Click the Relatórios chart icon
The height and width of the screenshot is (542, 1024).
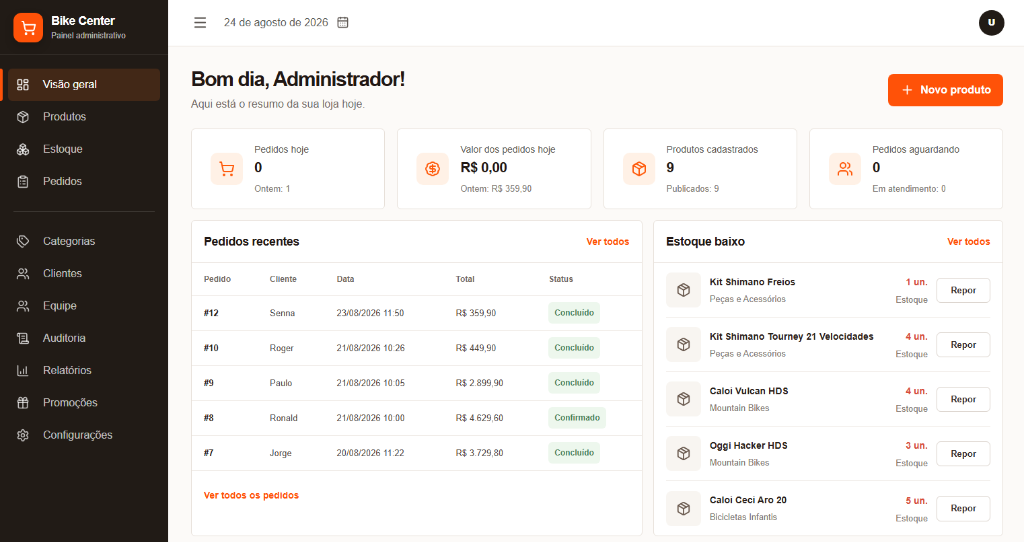click(x=23, y=370)
